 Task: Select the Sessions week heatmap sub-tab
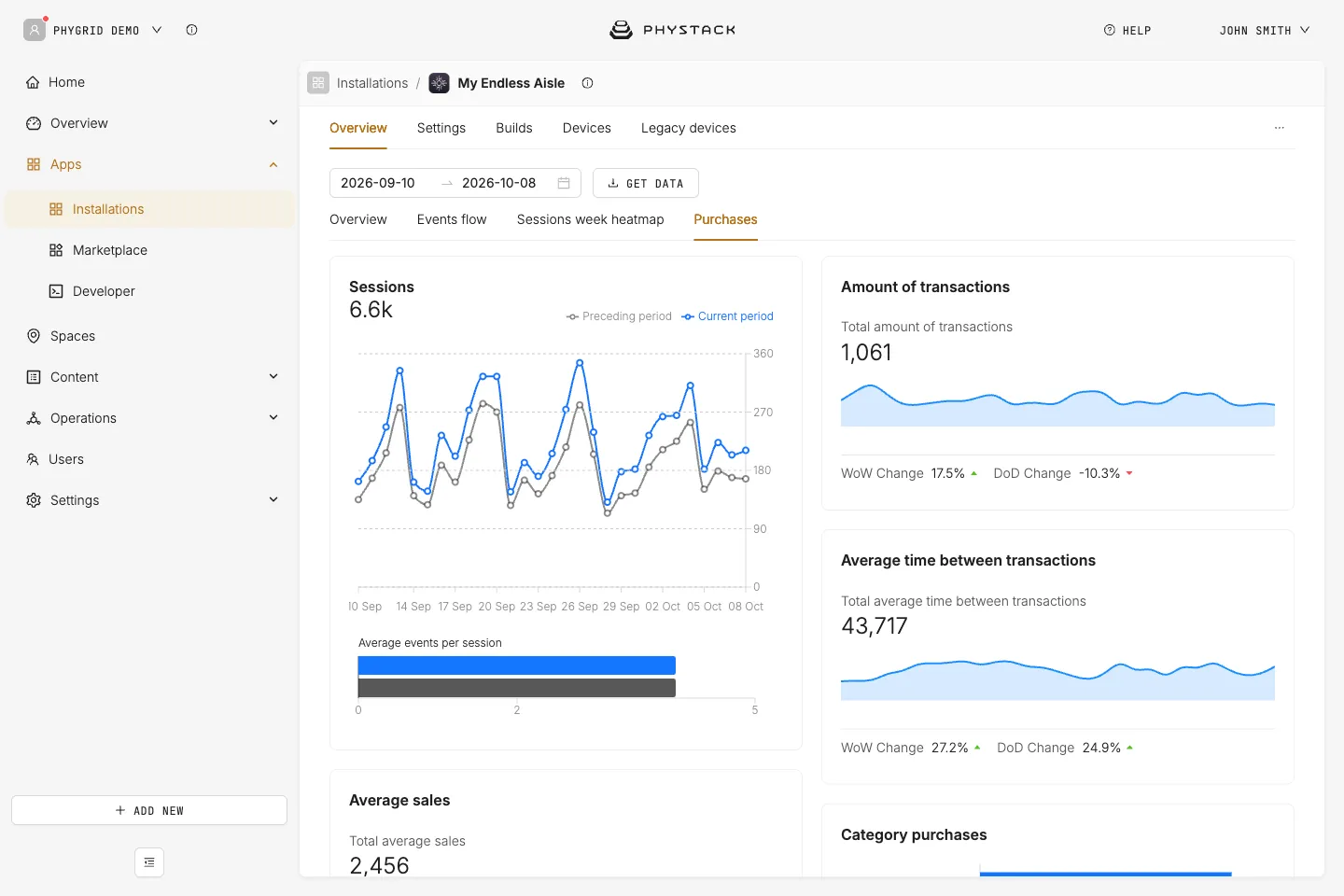pyautogui.click(x=591, y=219)
